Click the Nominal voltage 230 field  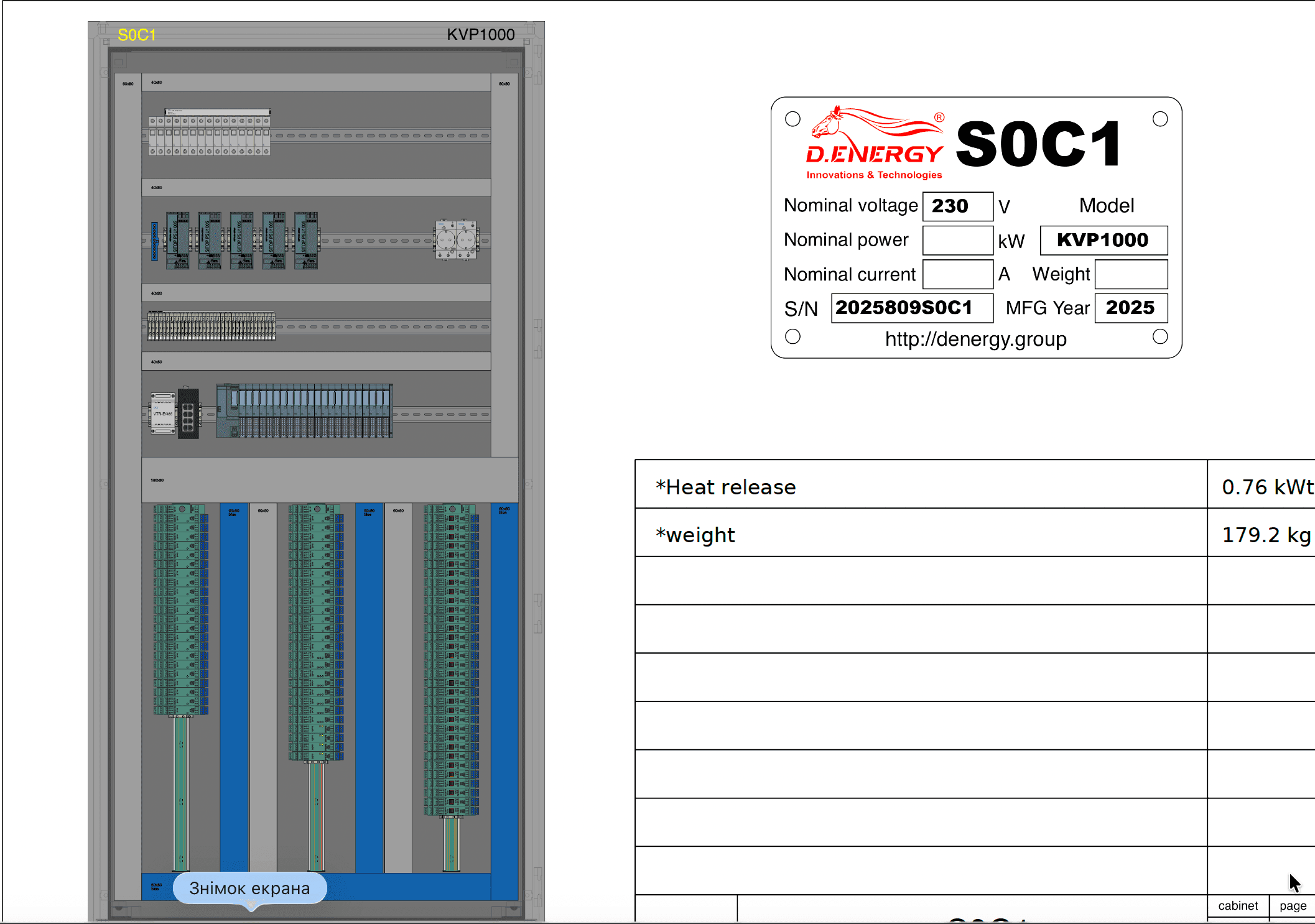957,206
